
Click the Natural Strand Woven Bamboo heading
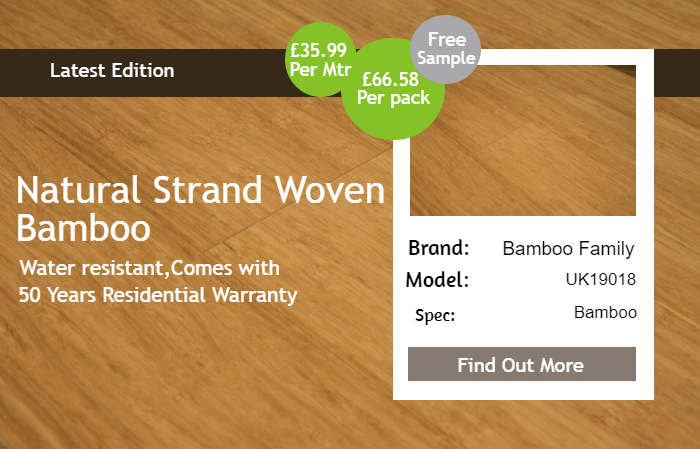coord(200,208)
